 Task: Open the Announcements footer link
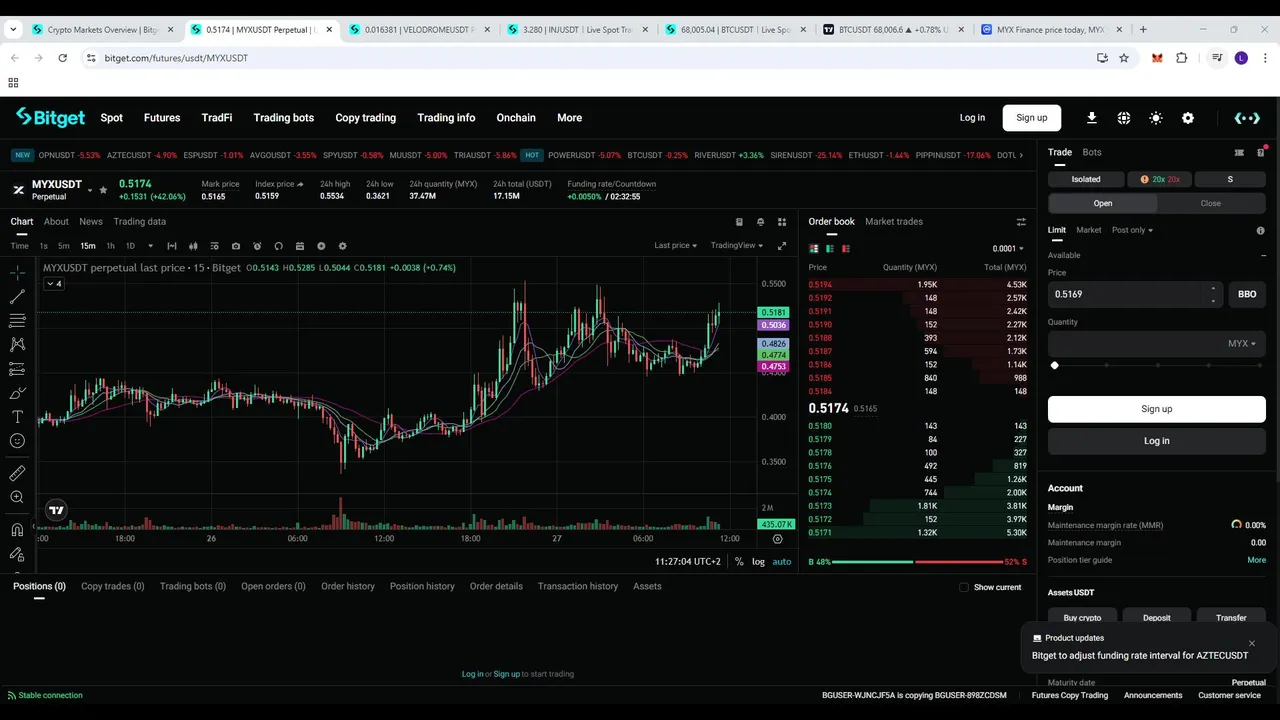pyautogui.click(x=1153, y=696)
